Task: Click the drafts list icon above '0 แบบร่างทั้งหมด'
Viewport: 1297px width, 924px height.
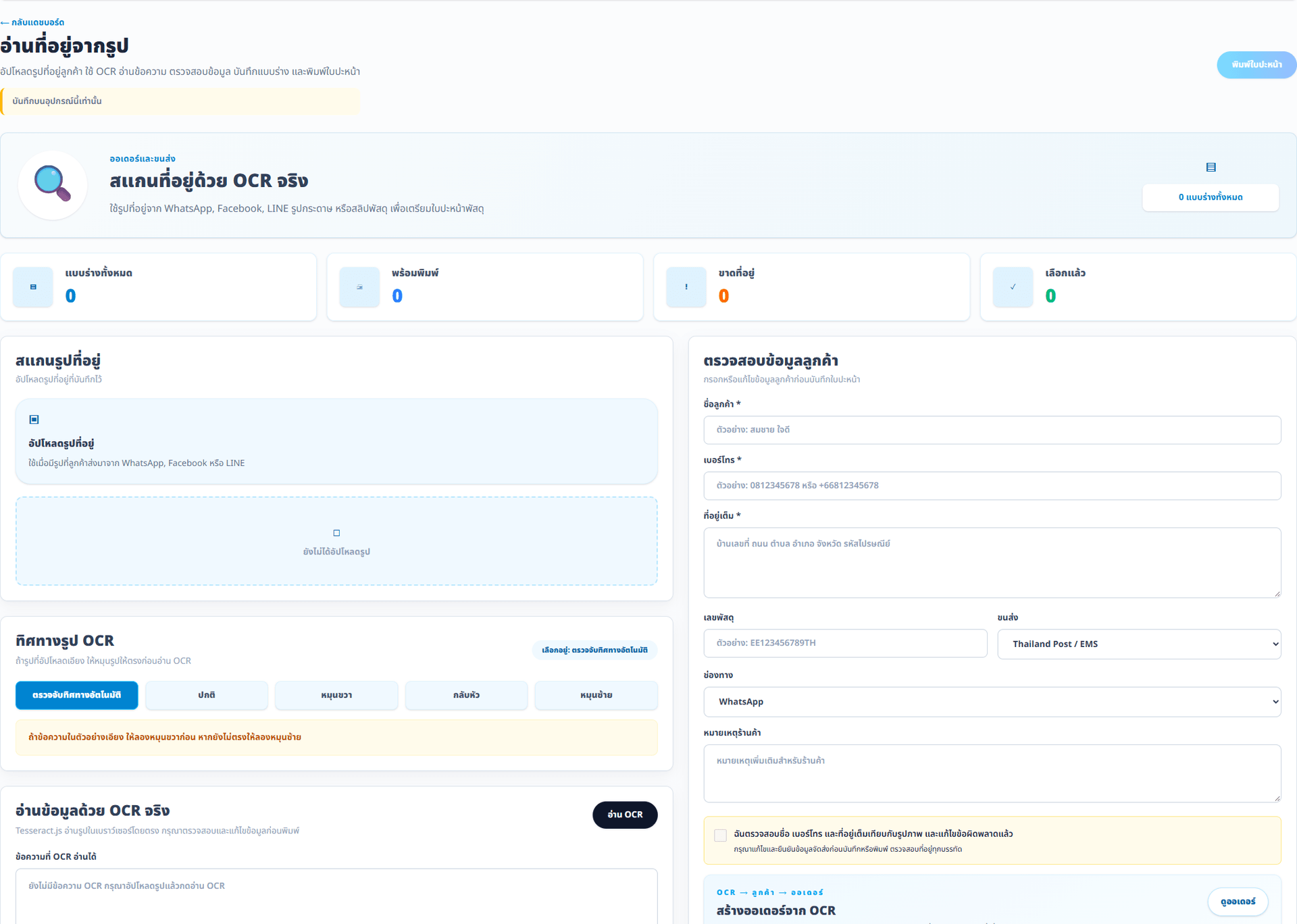Action: pos(1211,167)
